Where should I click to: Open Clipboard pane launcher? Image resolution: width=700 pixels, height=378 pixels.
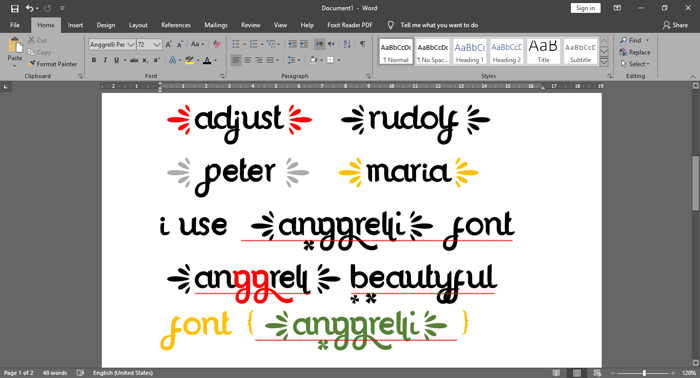tap(80, 76)
